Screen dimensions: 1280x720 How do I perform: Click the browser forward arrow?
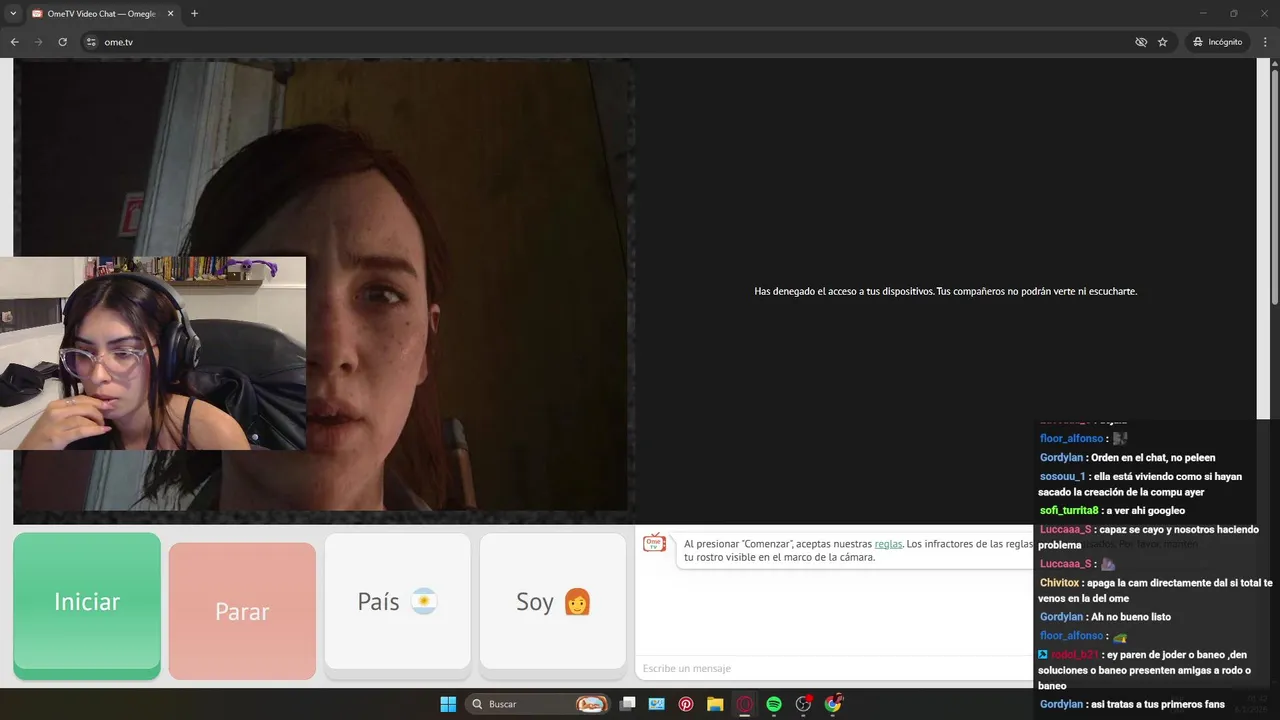point(39,42)
